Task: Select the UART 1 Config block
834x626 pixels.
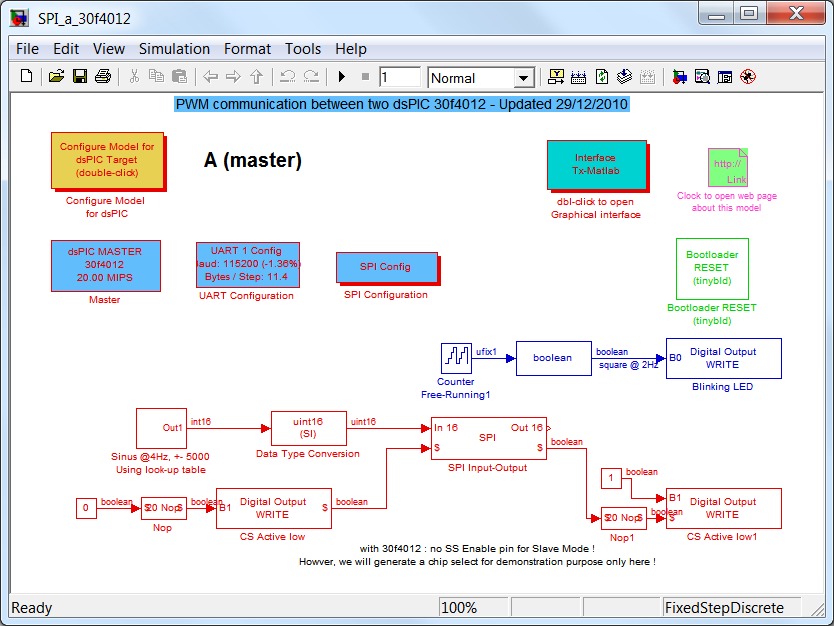Action: pos(248,265)
